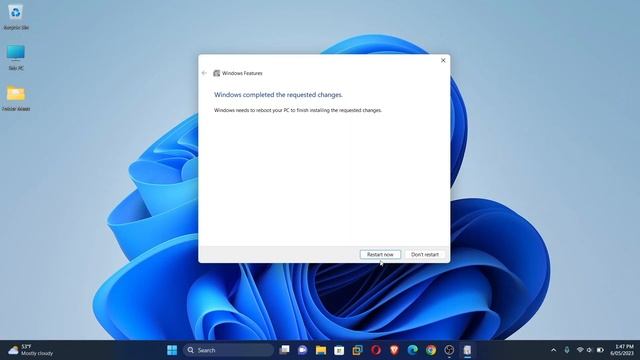
Task: Close the Windows Features dialog
Action: (x=443, y=60)
